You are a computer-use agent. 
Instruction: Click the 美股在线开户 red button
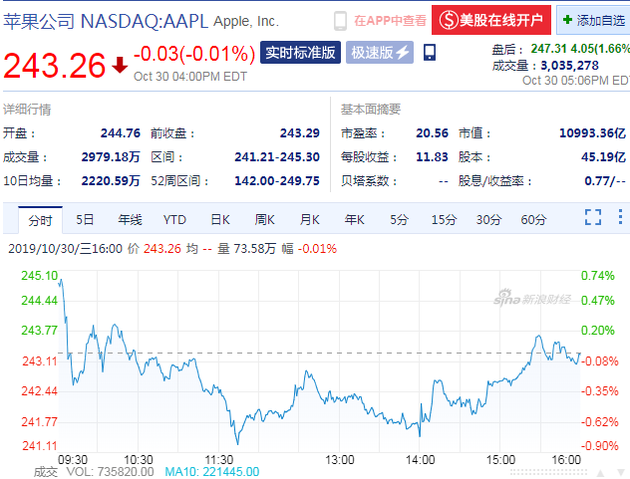(x=491, y=20)
